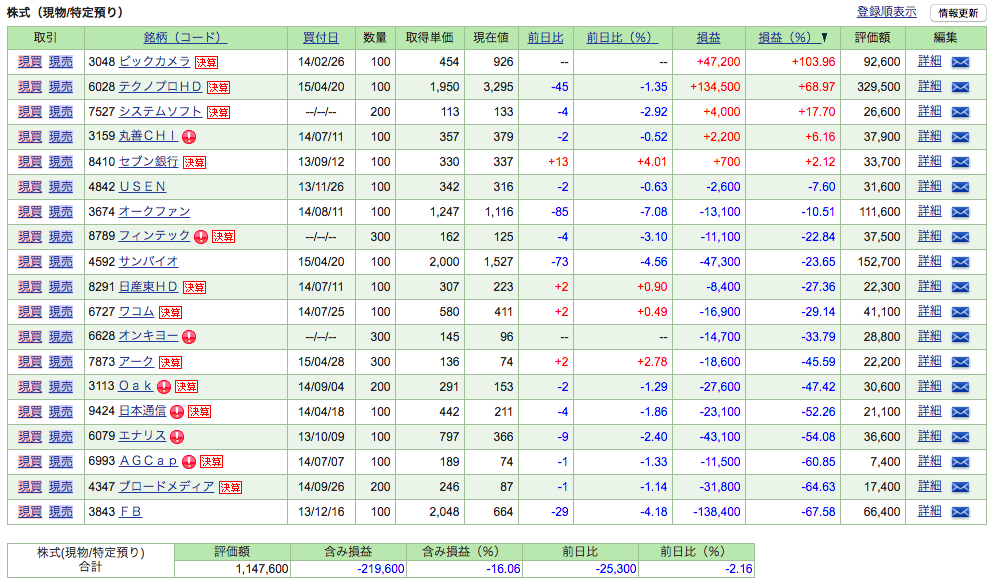Click red alert icon next to AGCap
The height and width of the screenshot is (588, 998).
(x=189, y=462)
